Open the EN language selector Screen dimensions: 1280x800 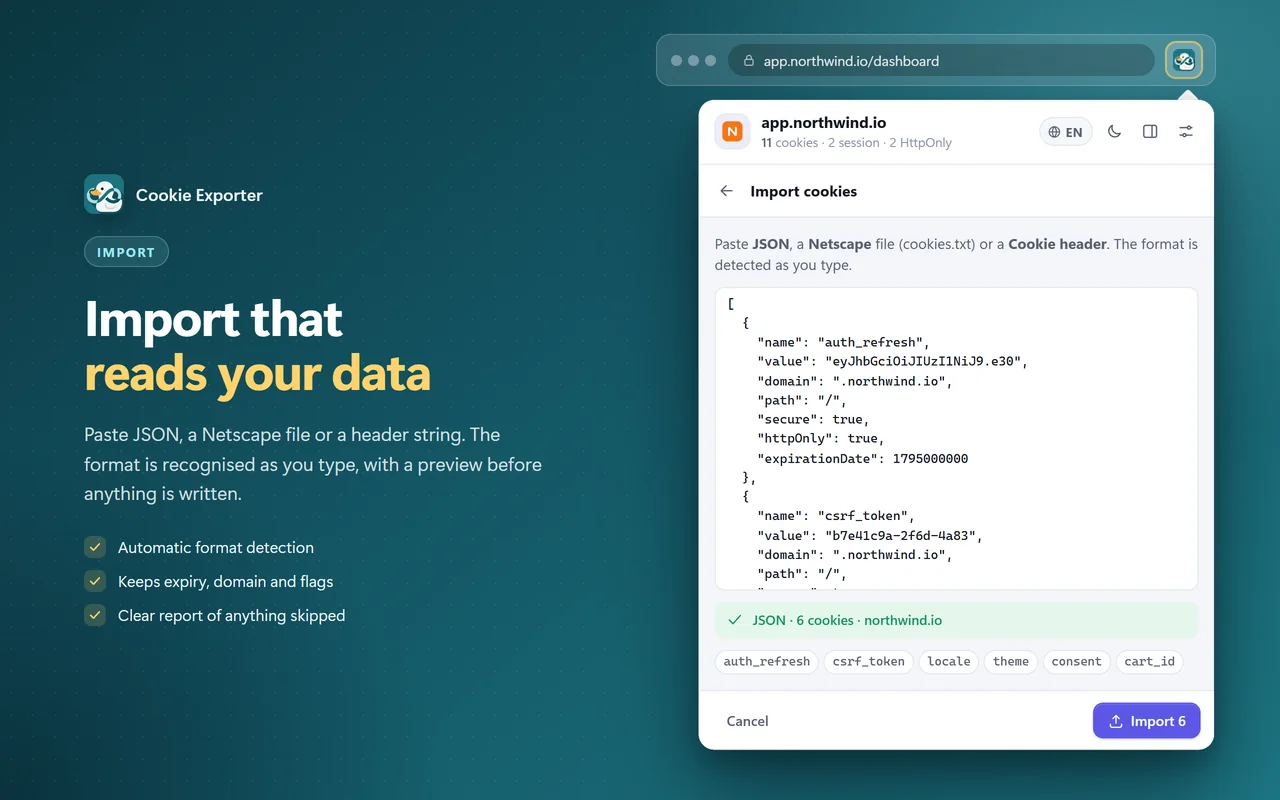(1066, 132)
